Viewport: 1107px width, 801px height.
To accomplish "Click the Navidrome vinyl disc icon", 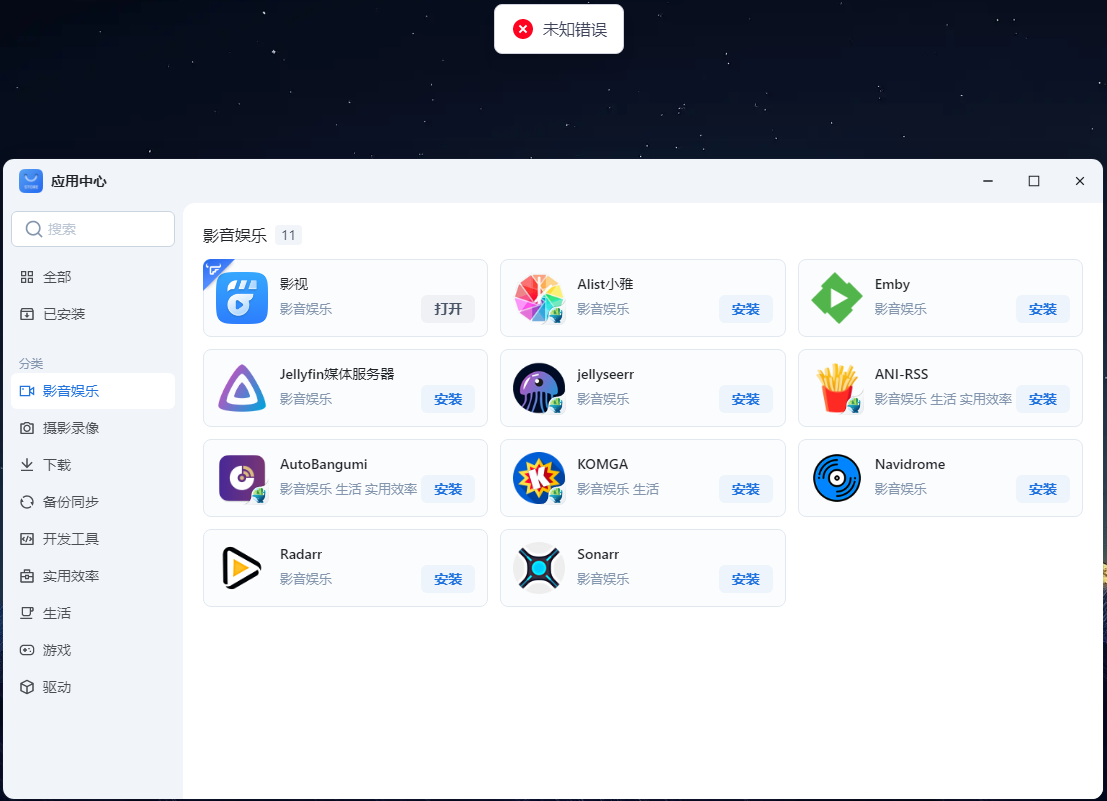I will (837, 478).
